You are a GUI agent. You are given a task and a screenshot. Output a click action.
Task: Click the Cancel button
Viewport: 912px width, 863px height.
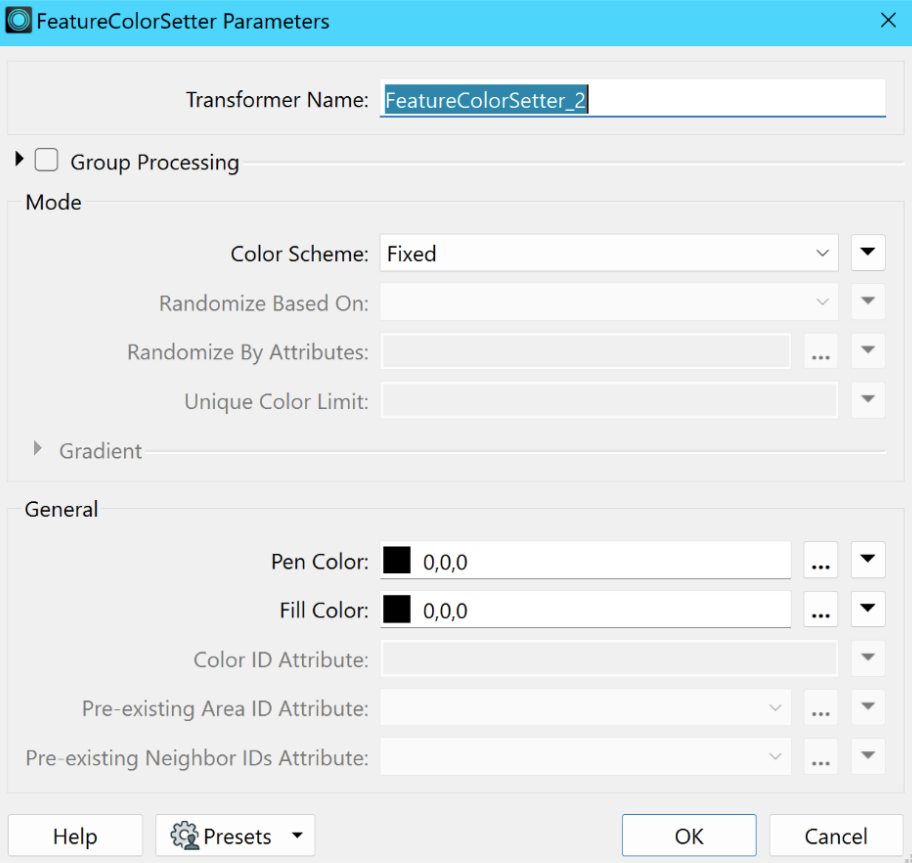pos(836,836)
